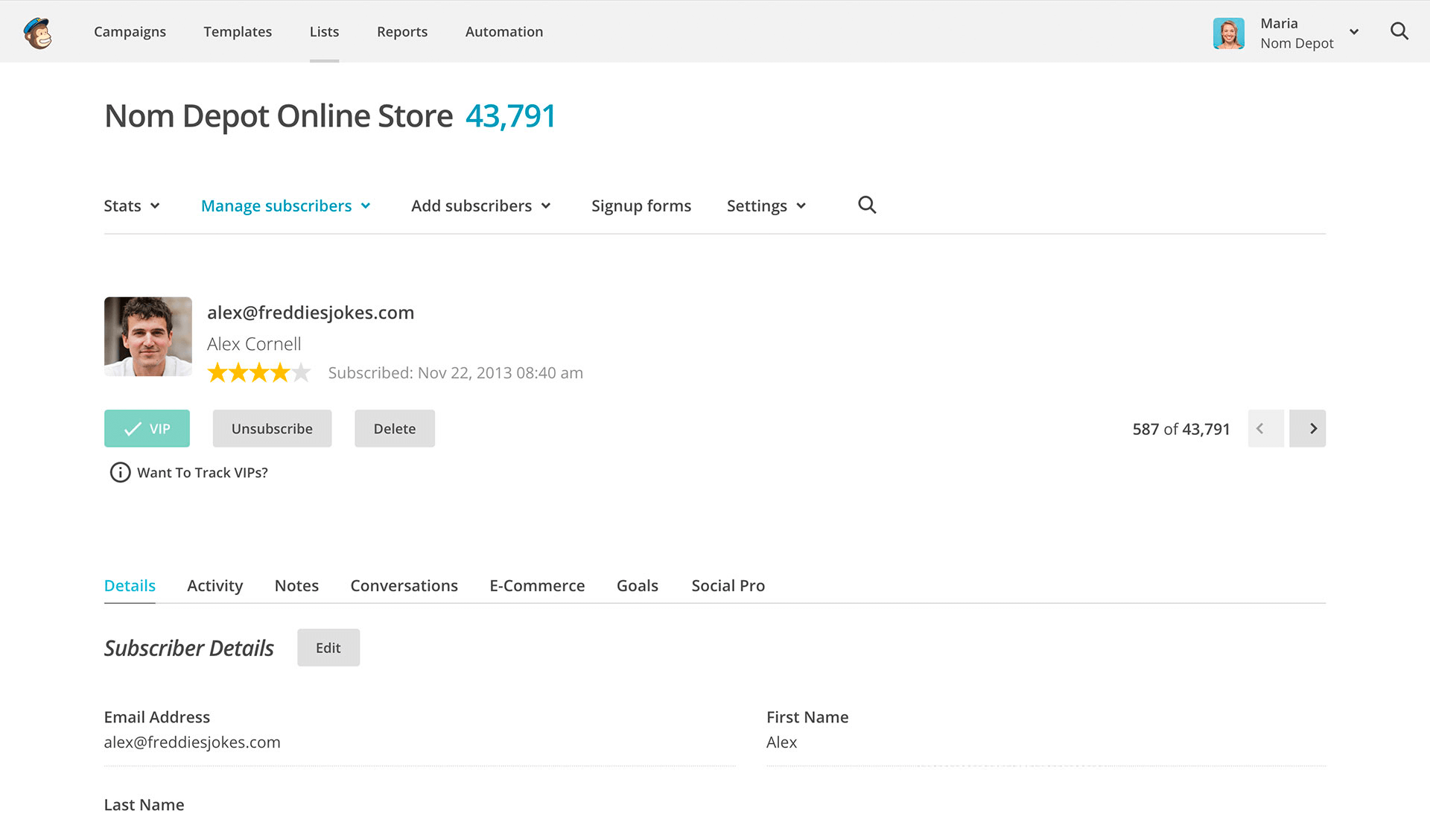This screenshot has width=1430, height=840.
Task: Click Unsubscribe button for Alex Cornell
Action: (x=271, y=428)
